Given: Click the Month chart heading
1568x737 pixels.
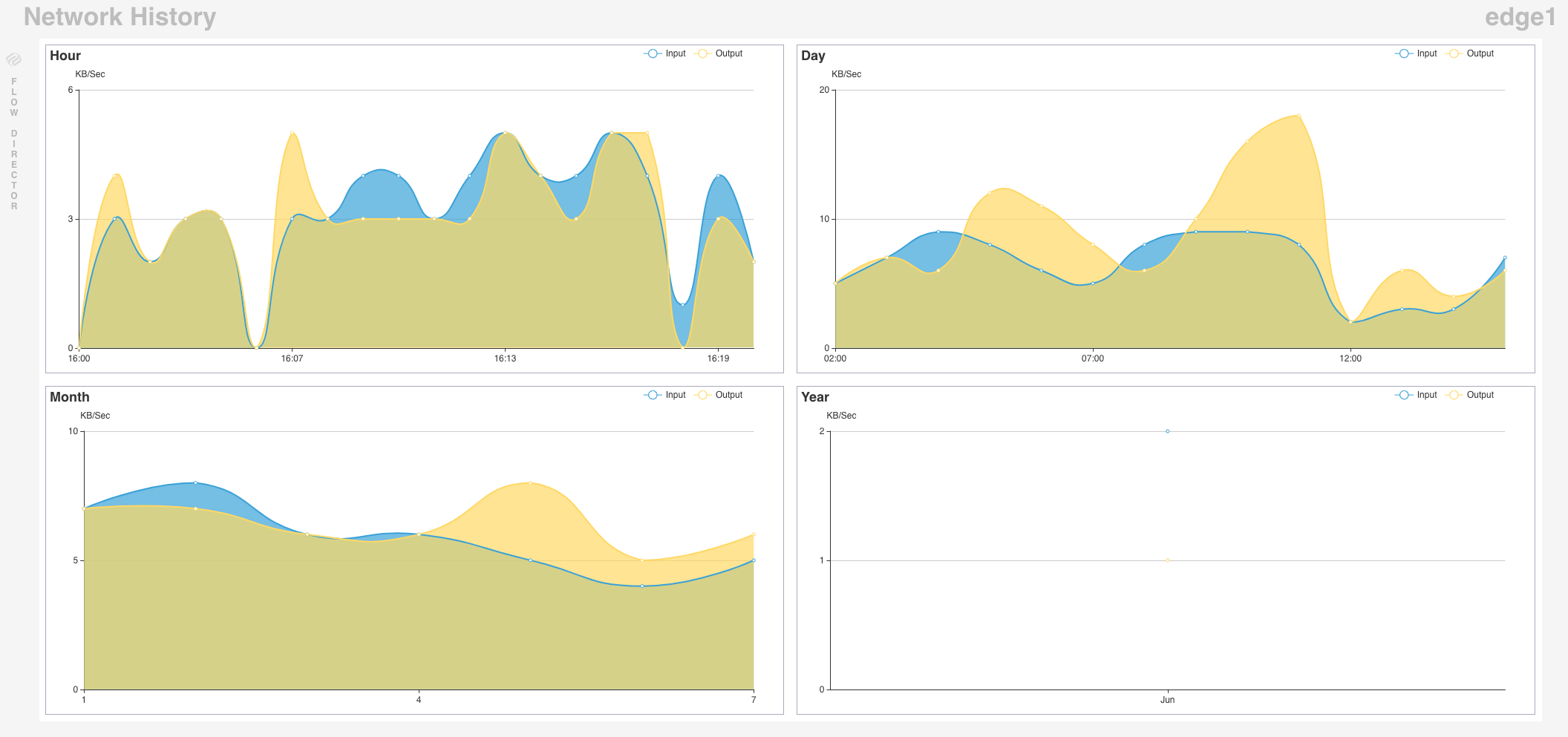Looking at the screenshot, I should pos(70,397).
